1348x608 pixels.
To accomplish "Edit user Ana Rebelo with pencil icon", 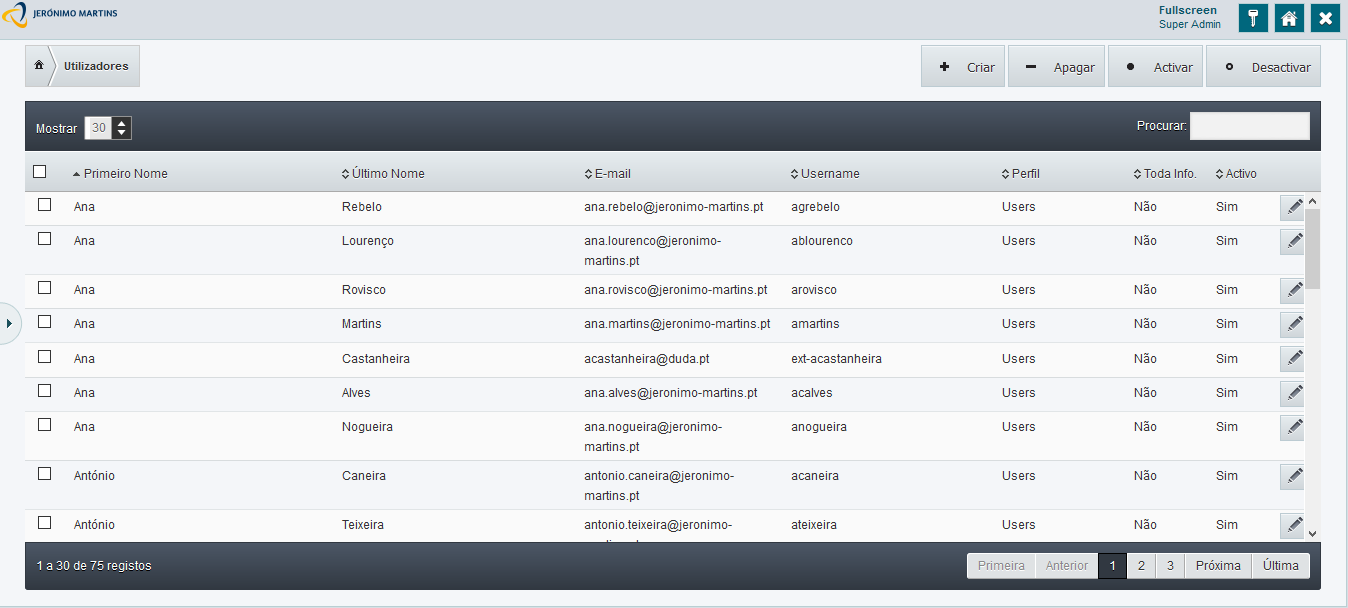I will point(1293,207).
